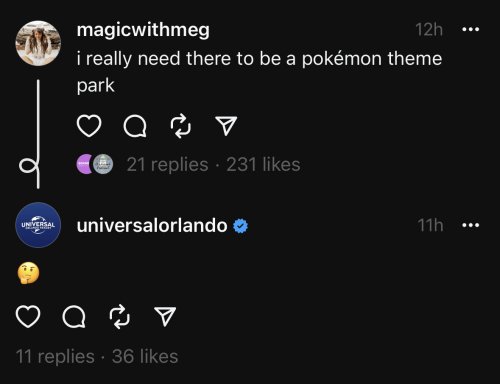This screenshot has width=500, height=384.
Task: See who gave the 231 likes
Action: (263, 164)
